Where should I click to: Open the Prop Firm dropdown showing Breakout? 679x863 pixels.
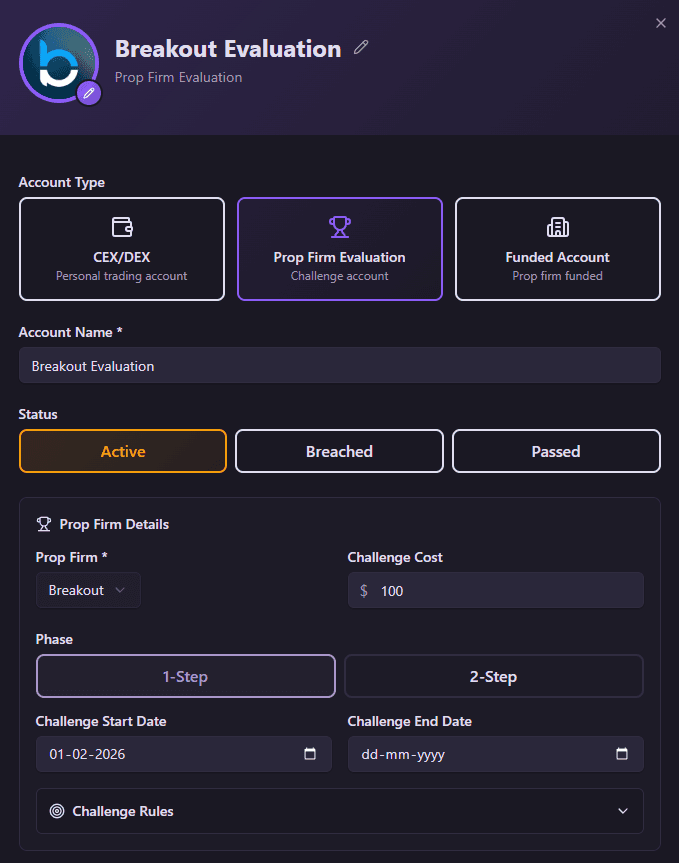coord(88,590)
